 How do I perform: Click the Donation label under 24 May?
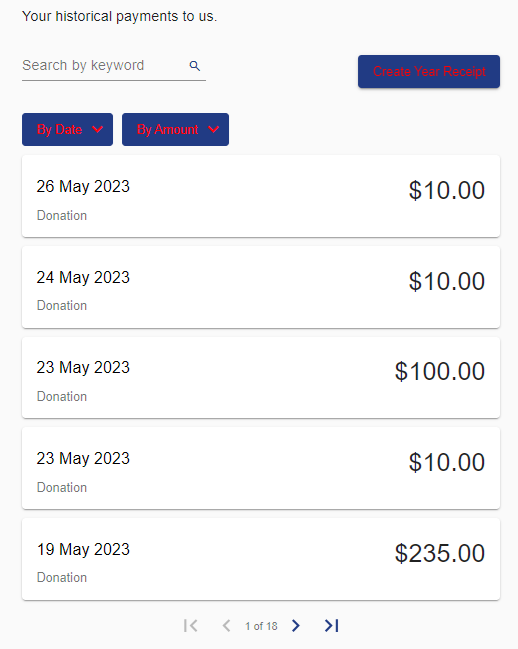click(62, 305)
